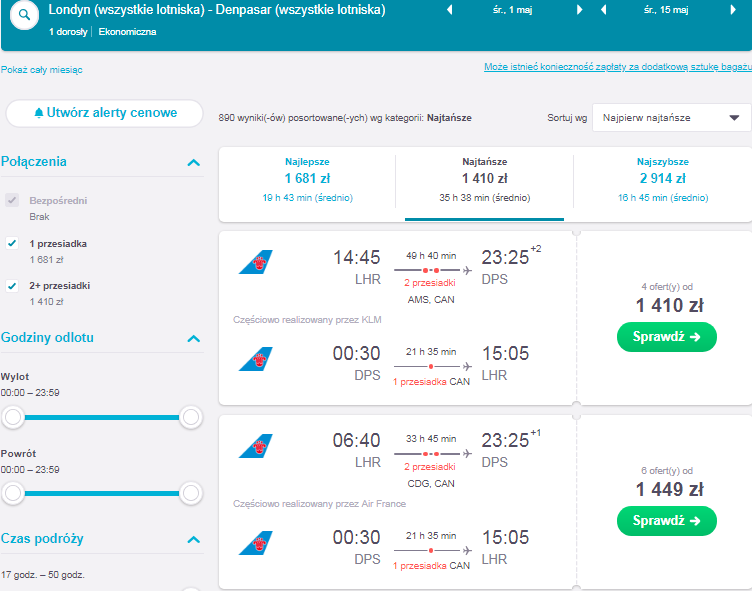Click the bell icon for price alerts

(x=39, y=113)
